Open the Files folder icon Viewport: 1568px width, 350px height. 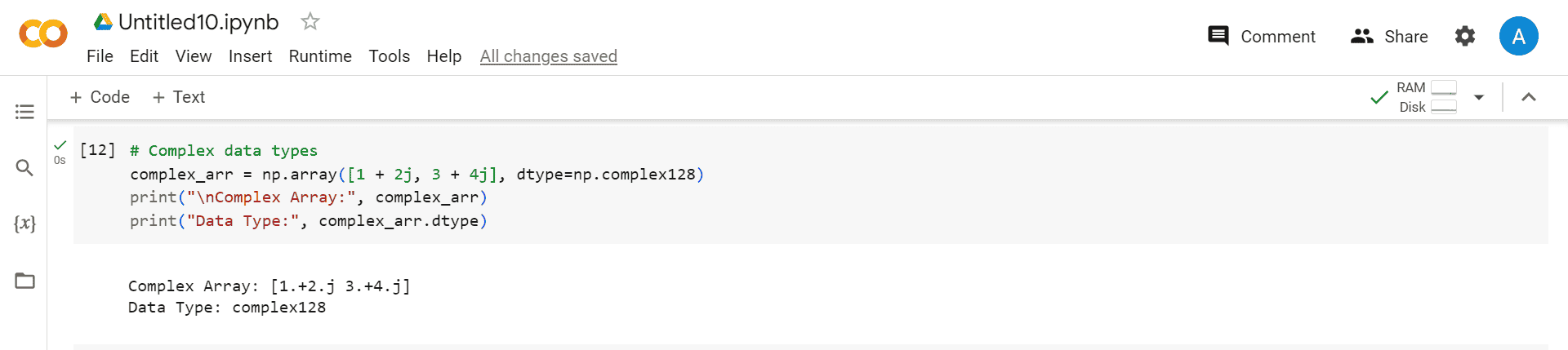click(x=24, y=281)
